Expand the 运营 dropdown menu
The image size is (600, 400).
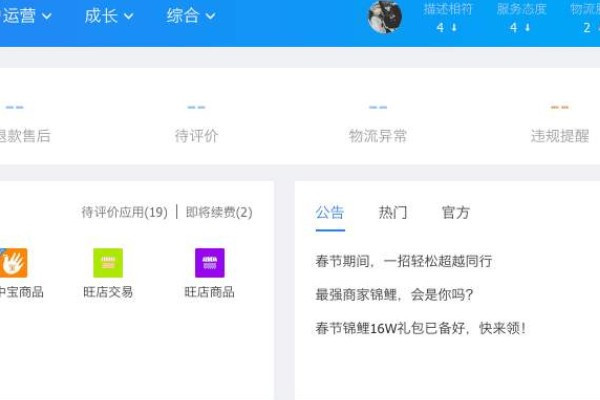27,16
